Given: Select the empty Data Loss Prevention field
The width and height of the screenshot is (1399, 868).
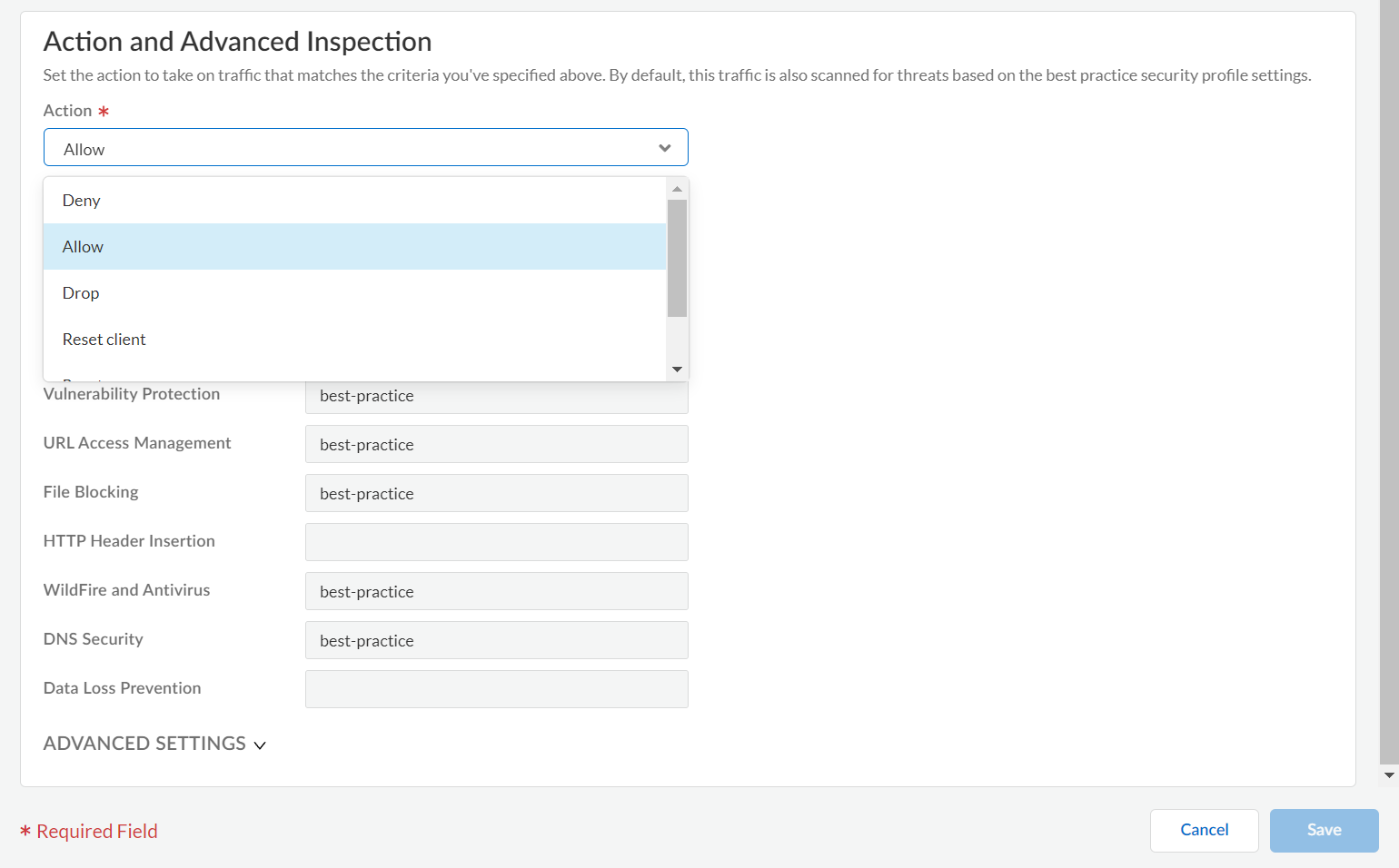Looking at the screenshot, I should (x=496, y=689).
